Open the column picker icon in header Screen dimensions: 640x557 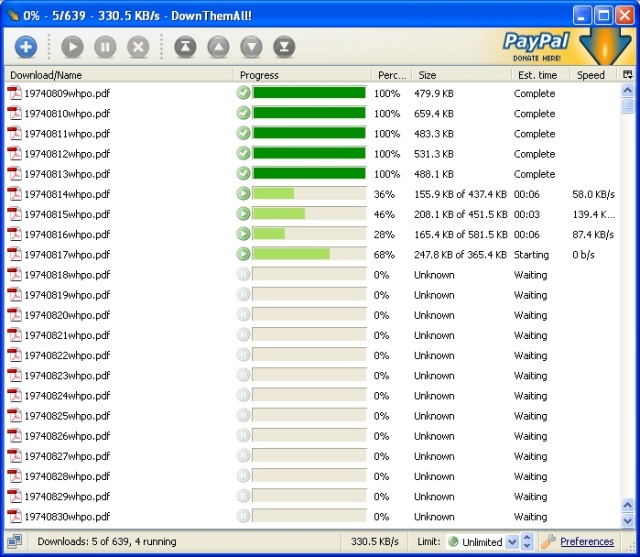click(628, 75)
